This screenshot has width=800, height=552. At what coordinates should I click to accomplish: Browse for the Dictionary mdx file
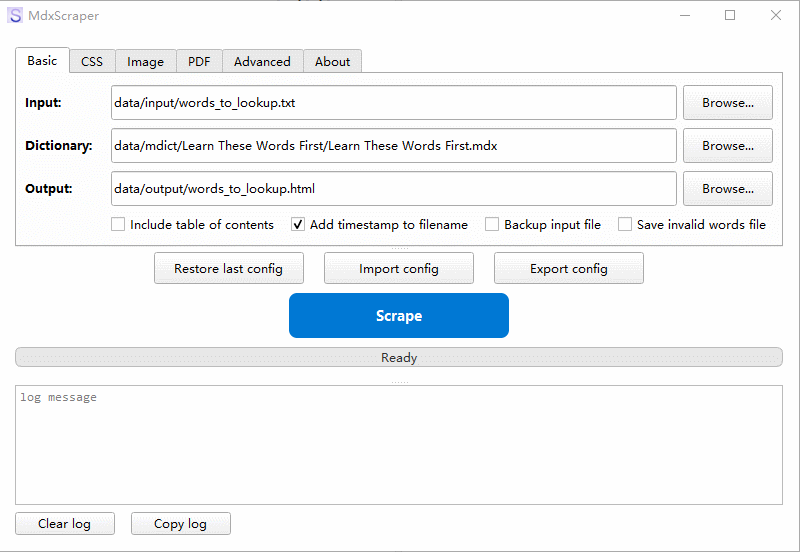pyautogui.click(x=727, y=146)
